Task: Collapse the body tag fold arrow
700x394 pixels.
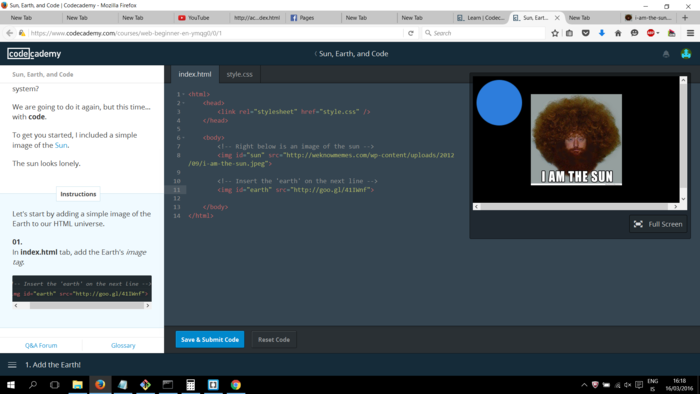Action: (x=183, y=138)
